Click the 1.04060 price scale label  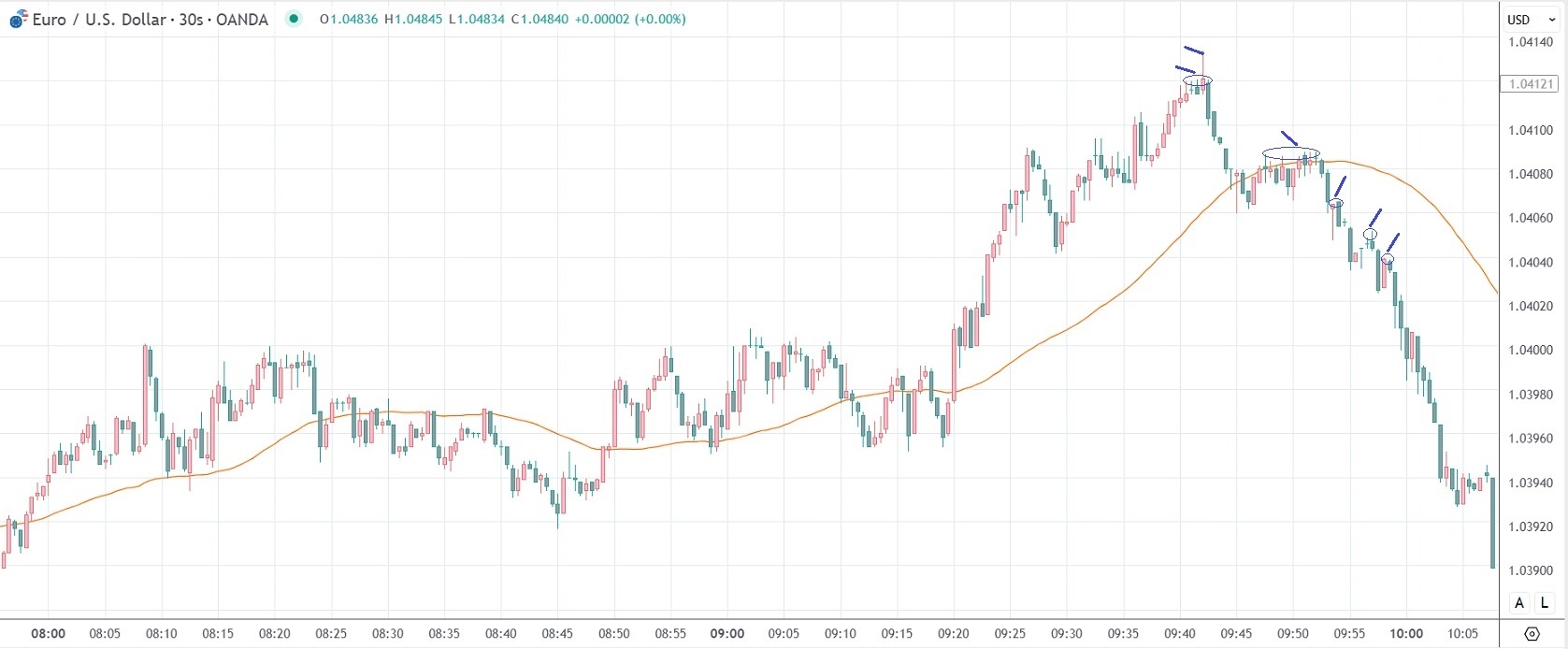[x=1531, y=218]
